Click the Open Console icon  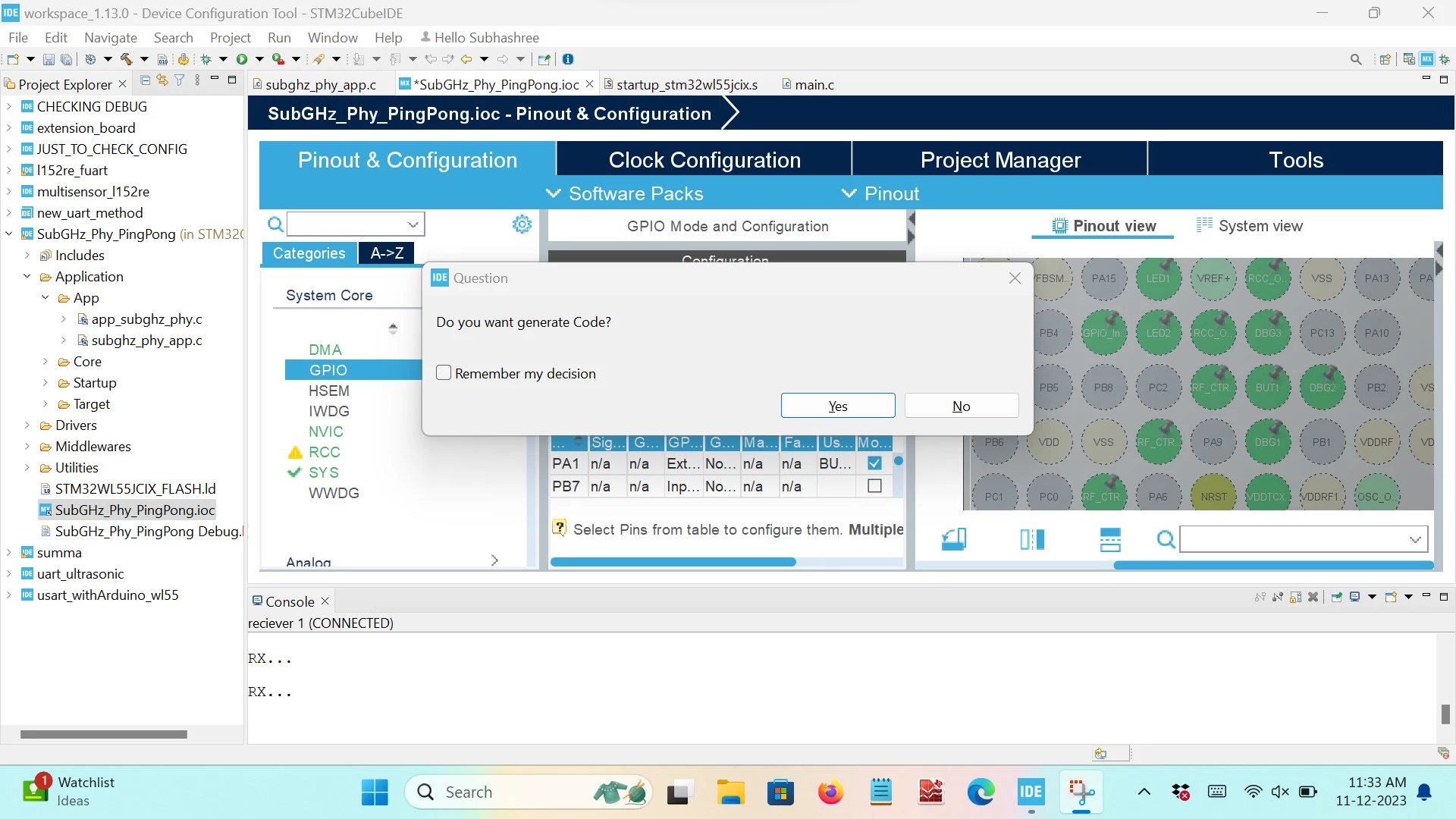[1391, 597]
